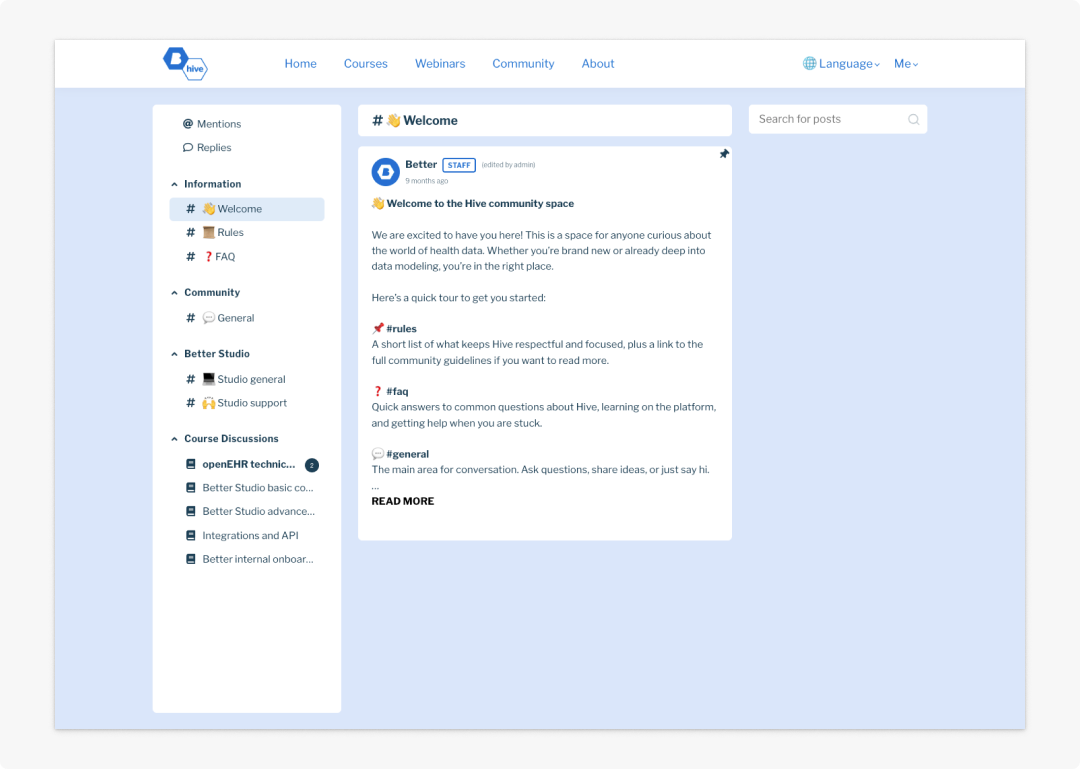Viewport: 1080px width, 769px height.
Task: Click the globe icon beside Language
Action: click(809, 63)
